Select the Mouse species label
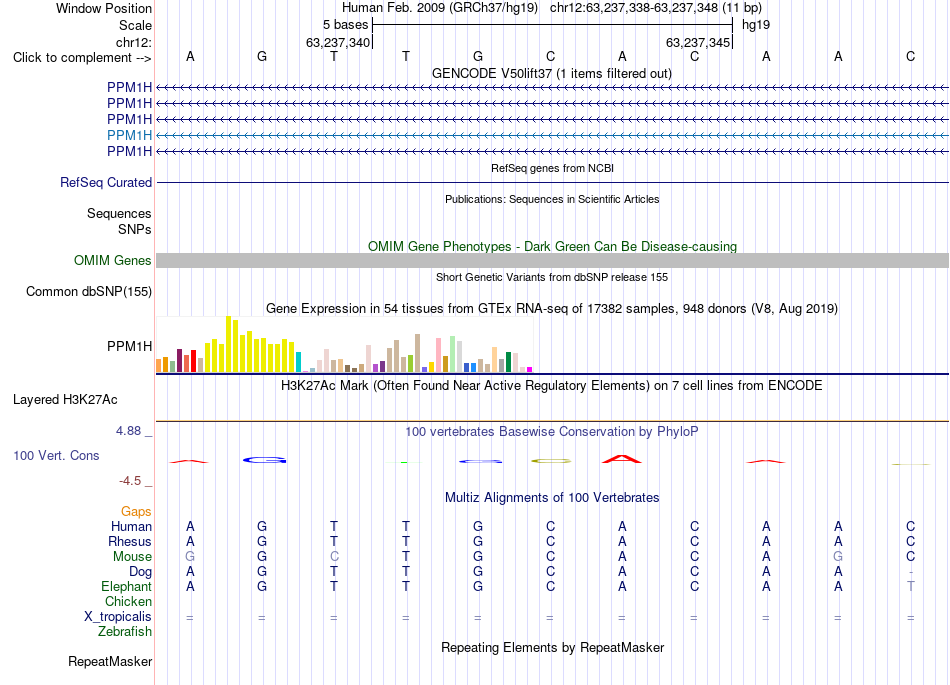The width and height of the screenshot is (950, 685). pyautogui.click(x=132, y=557)
